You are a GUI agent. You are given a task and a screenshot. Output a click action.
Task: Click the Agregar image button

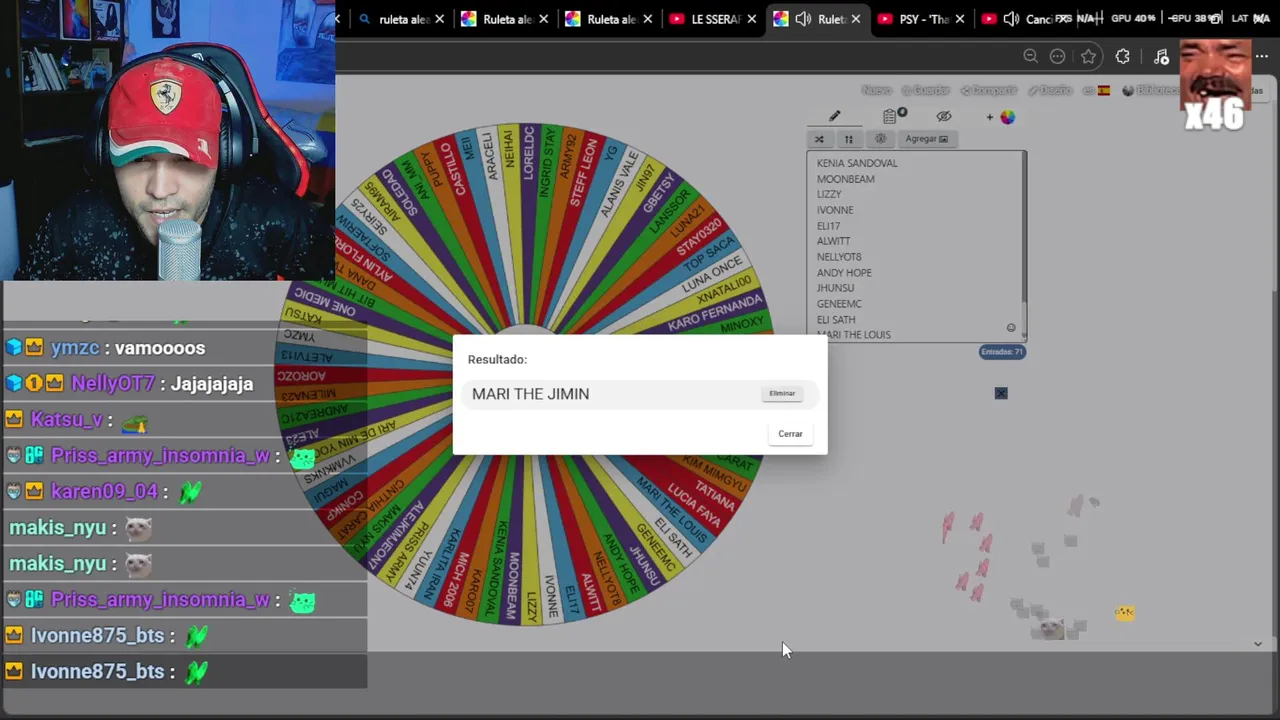(x=926, y=139)
